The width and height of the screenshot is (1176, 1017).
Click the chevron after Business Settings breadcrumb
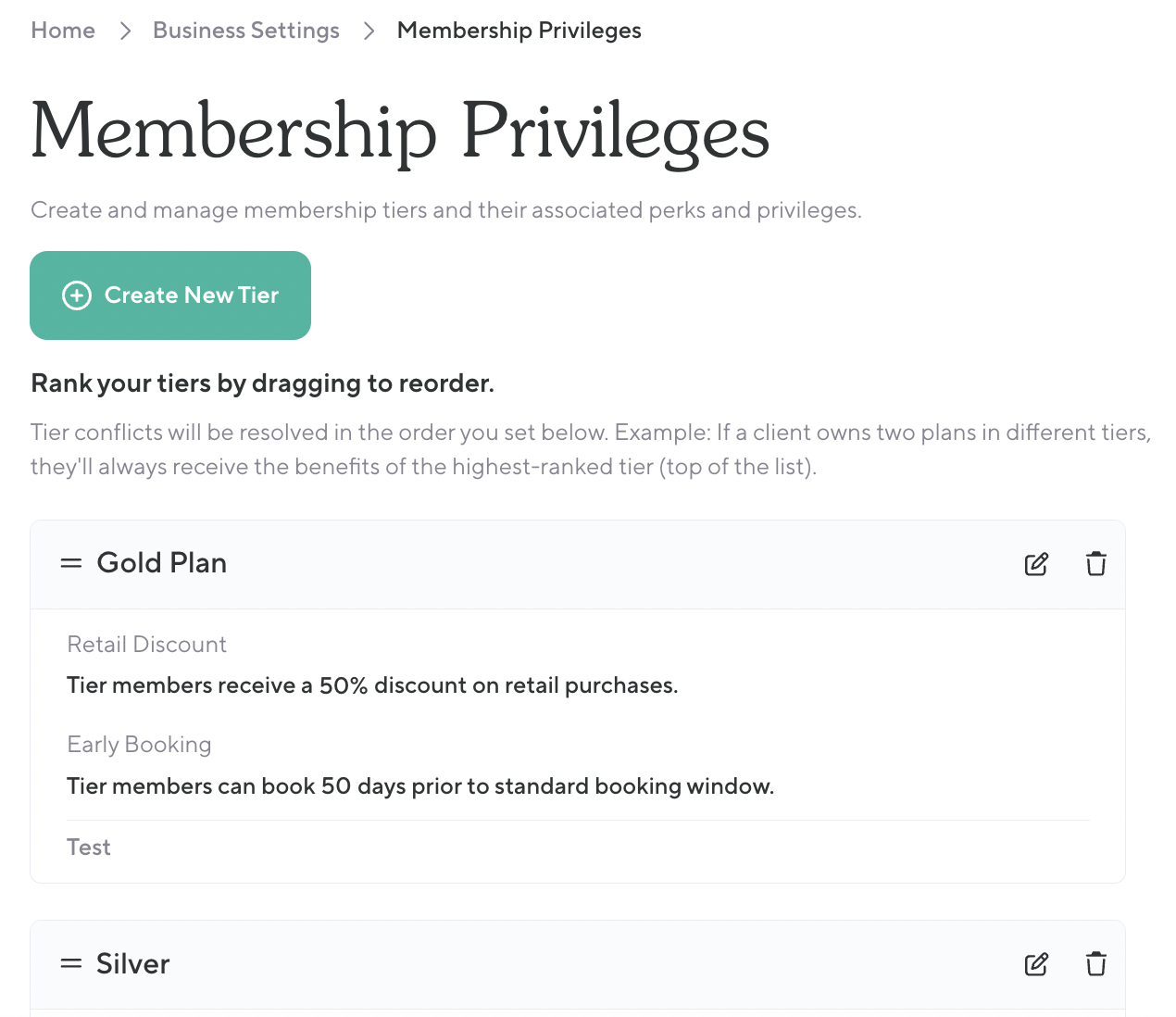tap(369, 31)
